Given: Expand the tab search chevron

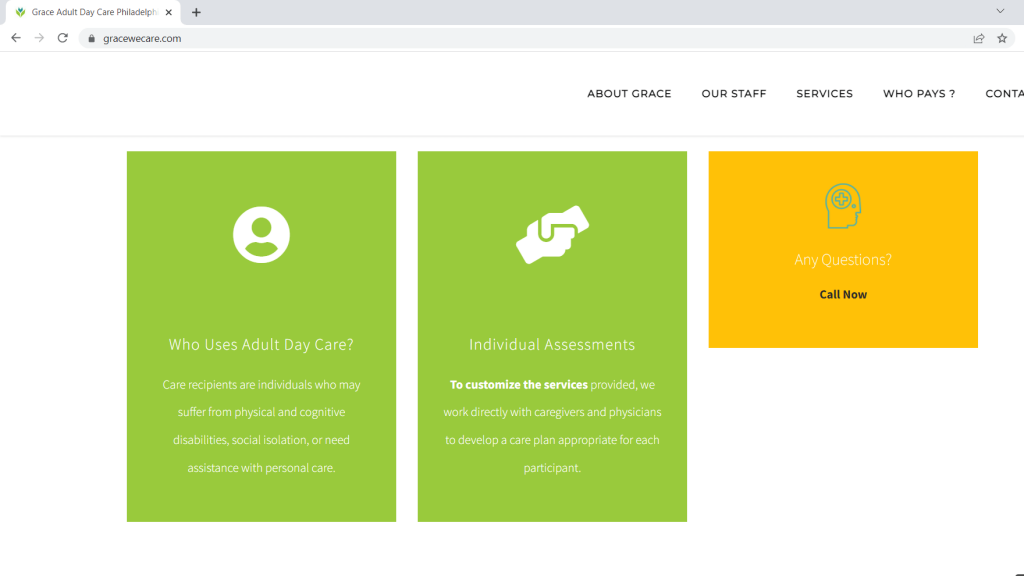Looking at the screenshot, I should point(1000,11).
